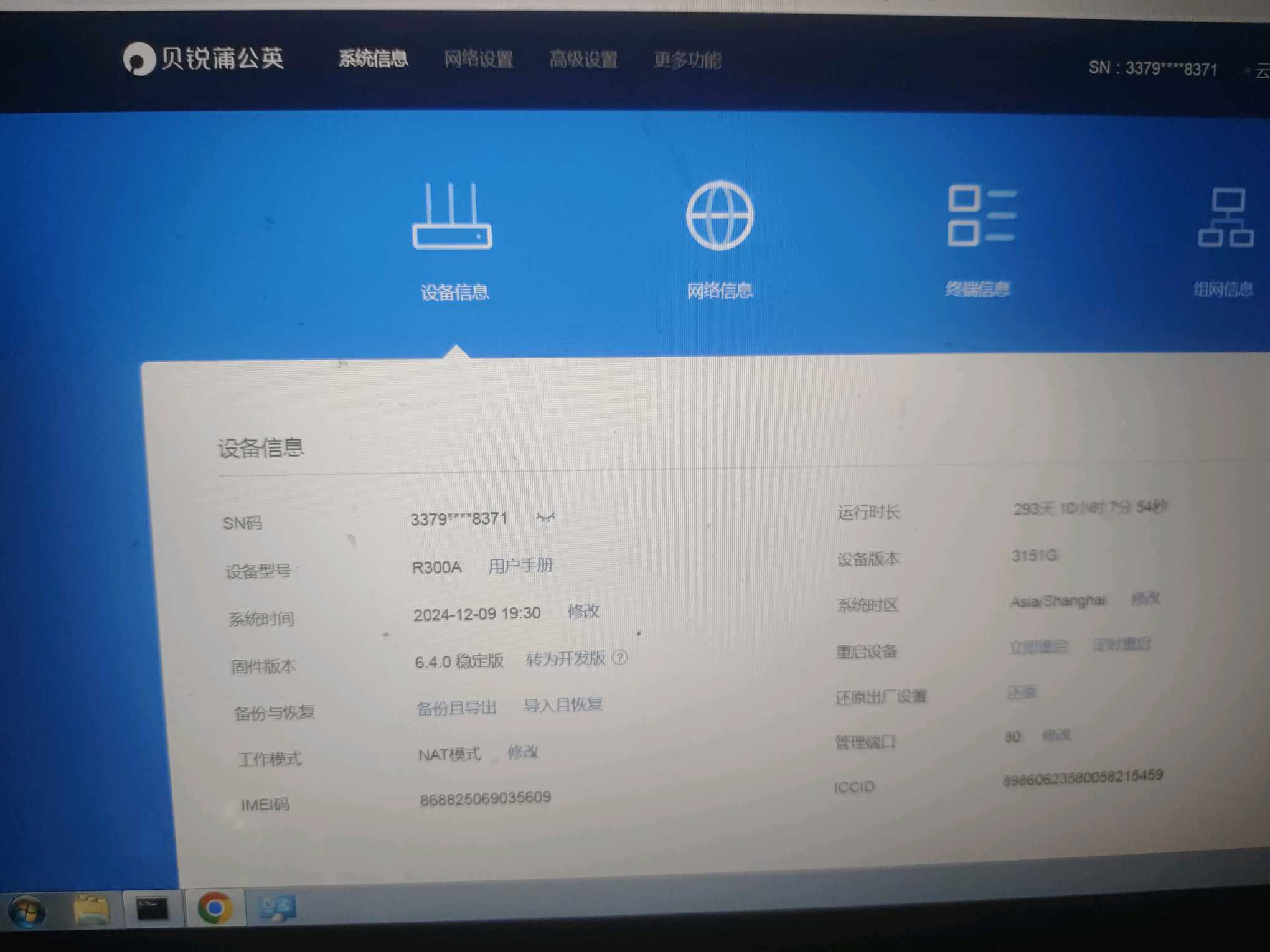Click the 贝锐蒲公英 logo
1270x952 pixels.
[x=204, y=60]
